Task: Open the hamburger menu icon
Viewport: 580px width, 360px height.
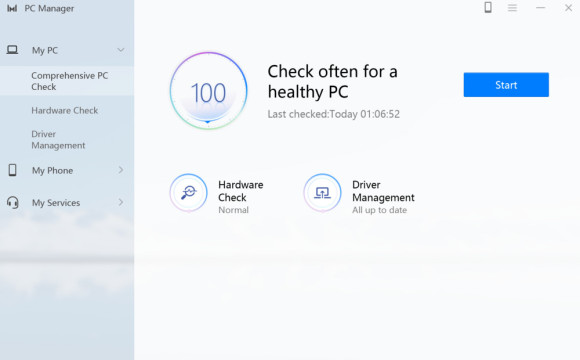Action: point(512,8)
